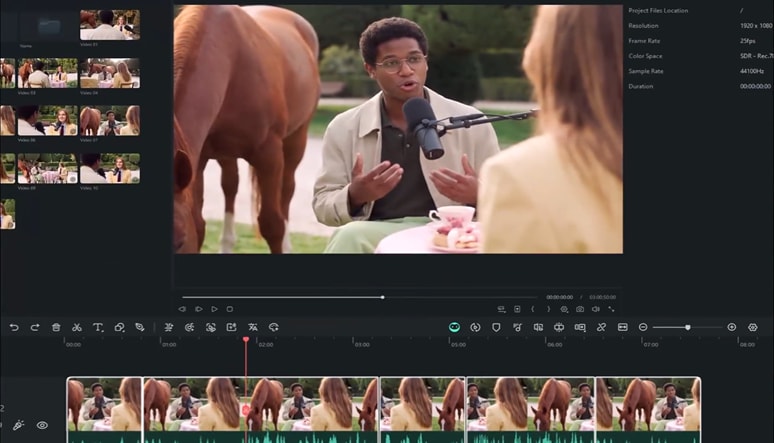Open preview view options eye dropdown
This screenshot has width=774, height=443.
pos(564,309)
